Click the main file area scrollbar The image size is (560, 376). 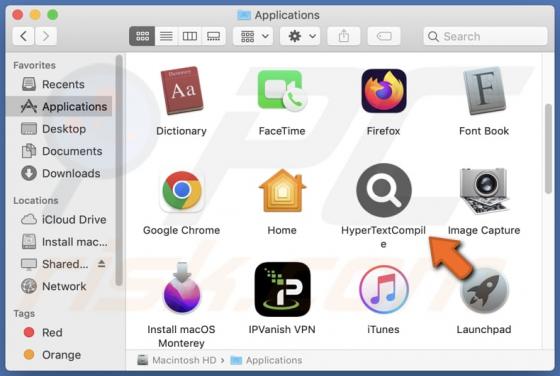pos(549,149)
